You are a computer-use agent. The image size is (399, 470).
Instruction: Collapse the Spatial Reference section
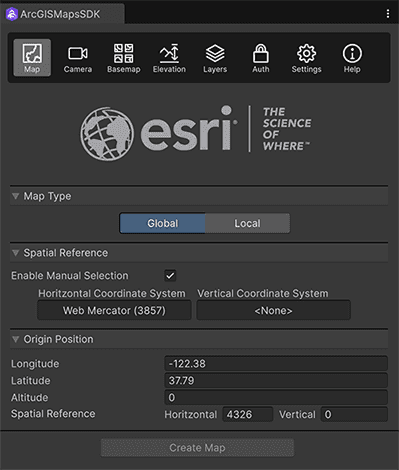pyautogui.click(x=16, y=253)
